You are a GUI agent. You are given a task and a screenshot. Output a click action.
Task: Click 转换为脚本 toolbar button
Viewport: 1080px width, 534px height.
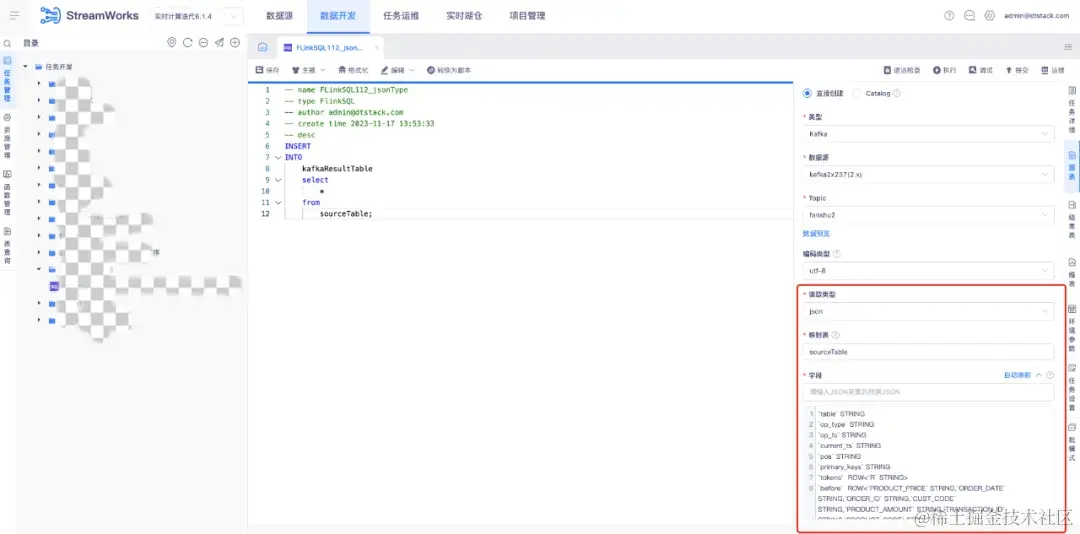(449, 70)
